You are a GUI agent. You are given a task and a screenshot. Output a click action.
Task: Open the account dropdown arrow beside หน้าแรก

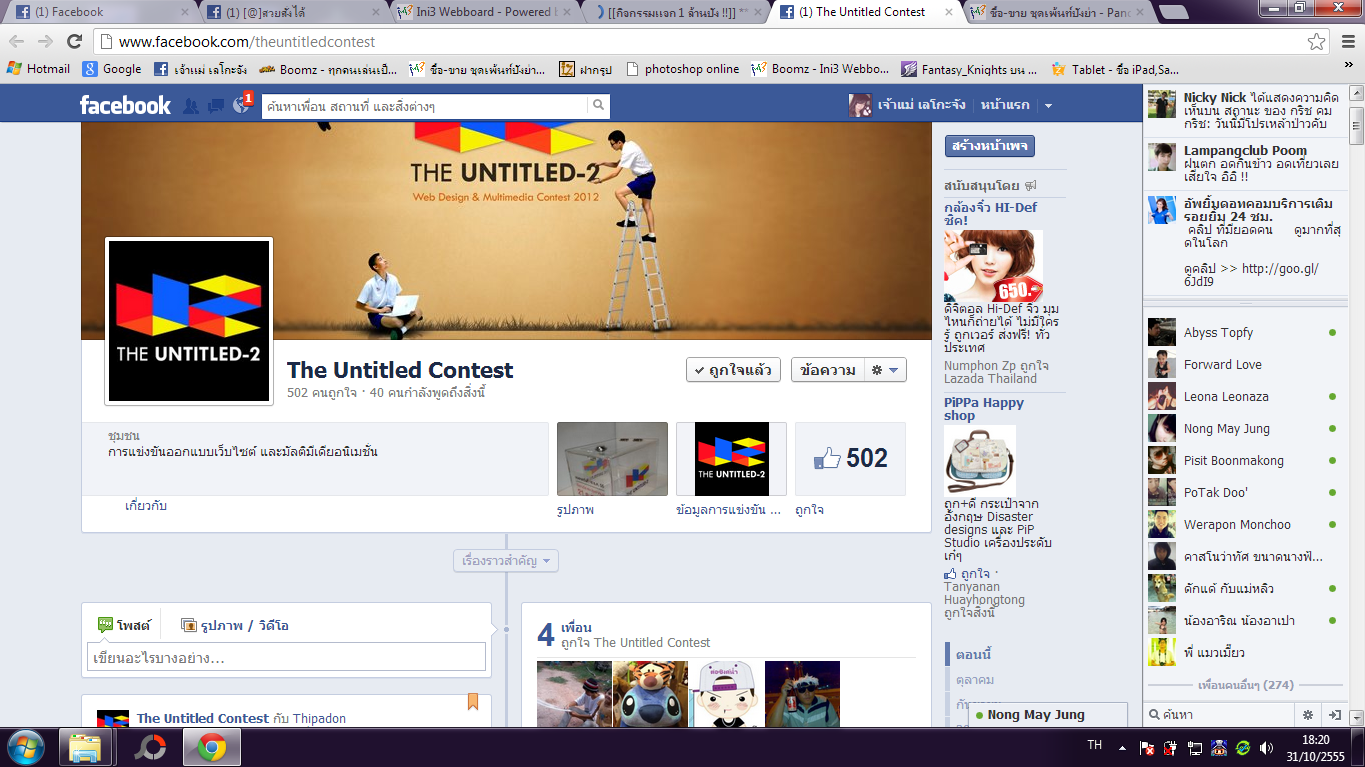[1048, 105]
